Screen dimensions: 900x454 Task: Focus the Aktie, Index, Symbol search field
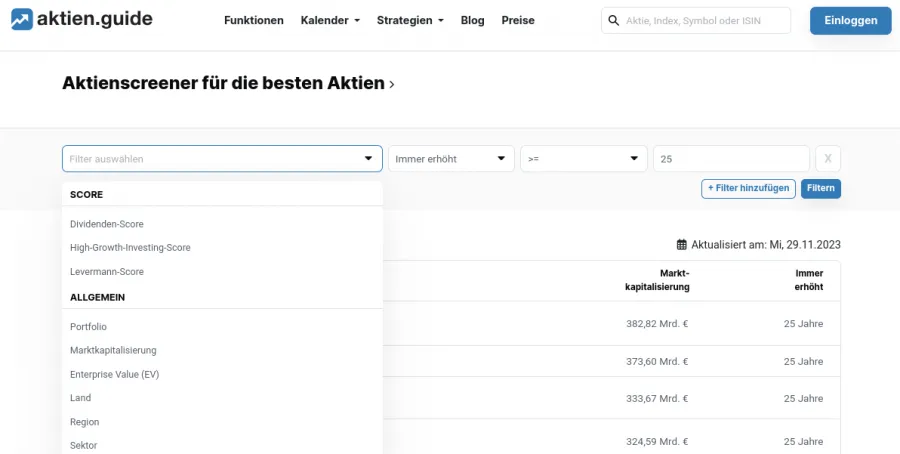point(696,21)
